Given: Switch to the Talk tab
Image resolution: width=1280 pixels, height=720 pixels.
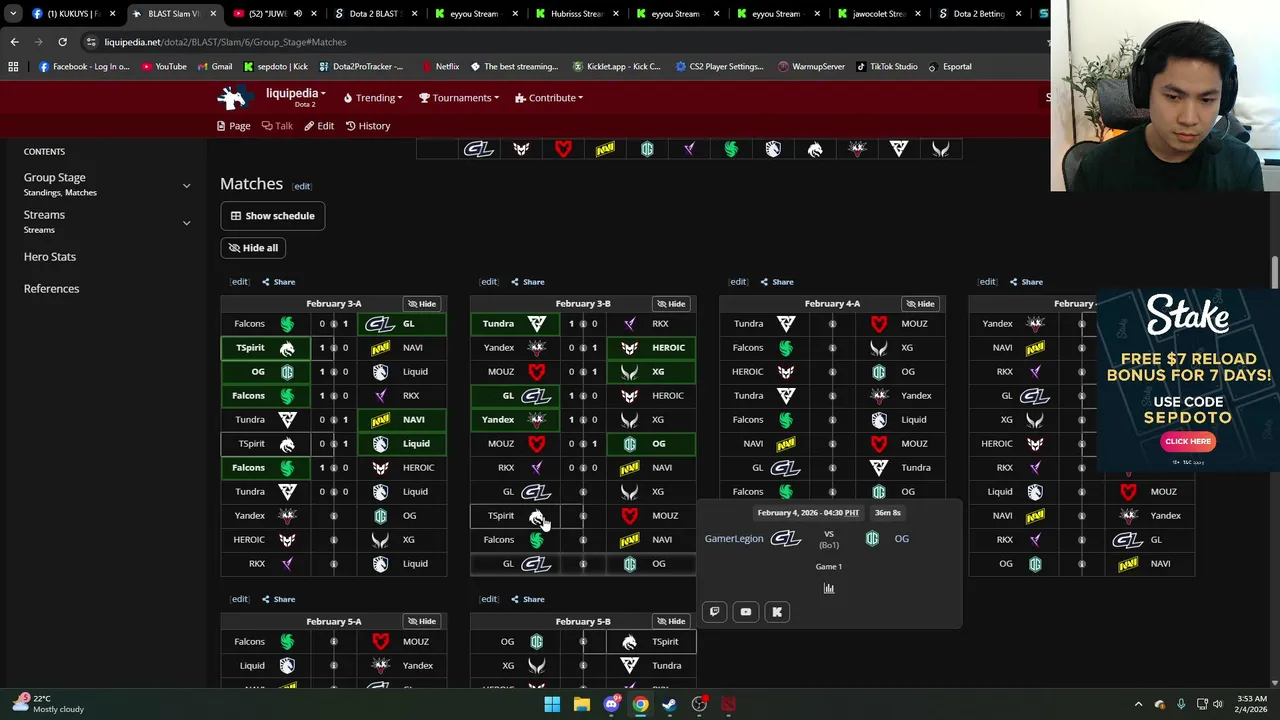Looking at the screenshot, I should (x=277, y=126).
